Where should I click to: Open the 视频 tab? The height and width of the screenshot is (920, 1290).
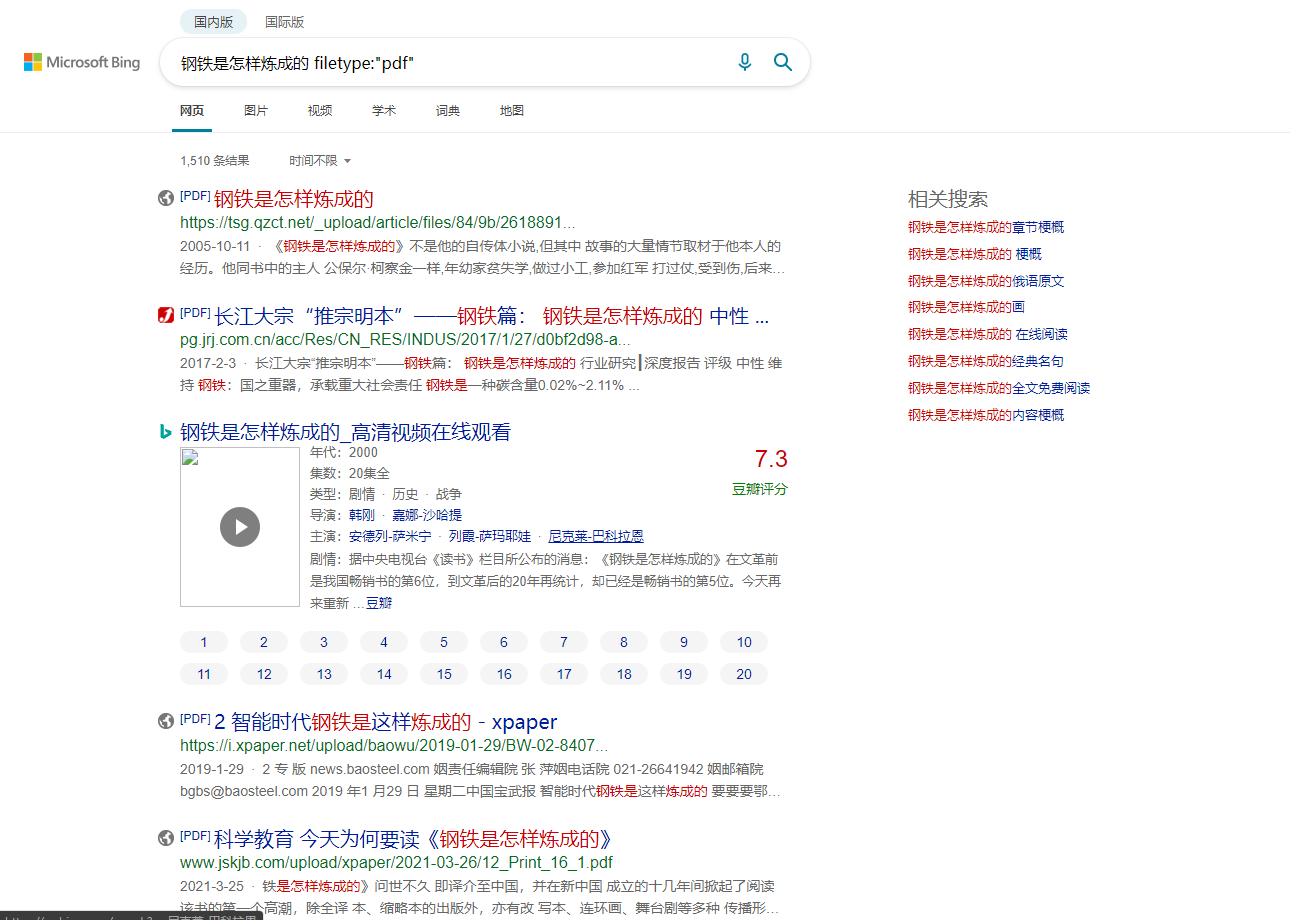[320, 110]
